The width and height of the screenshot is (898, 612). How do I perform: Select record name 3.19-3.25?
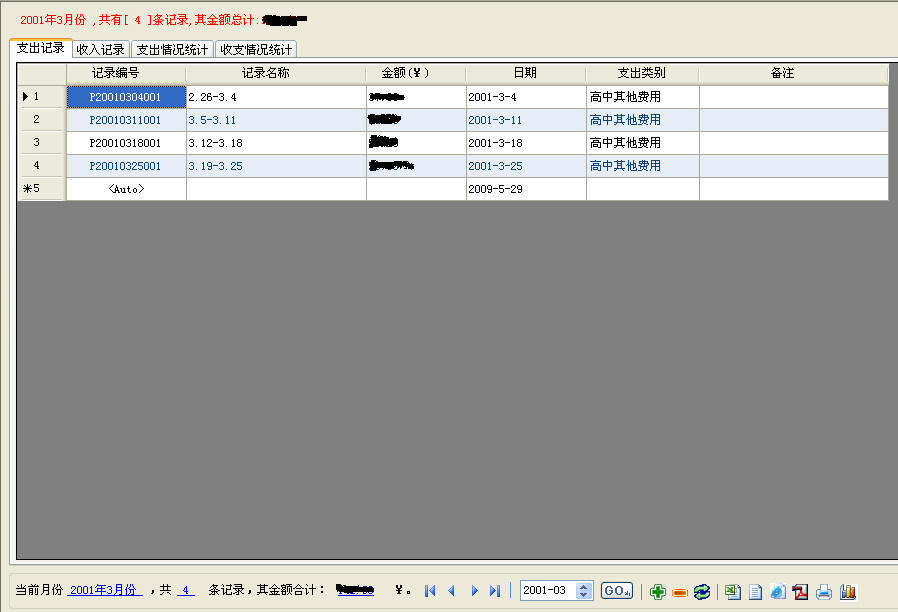coord(276,165)
